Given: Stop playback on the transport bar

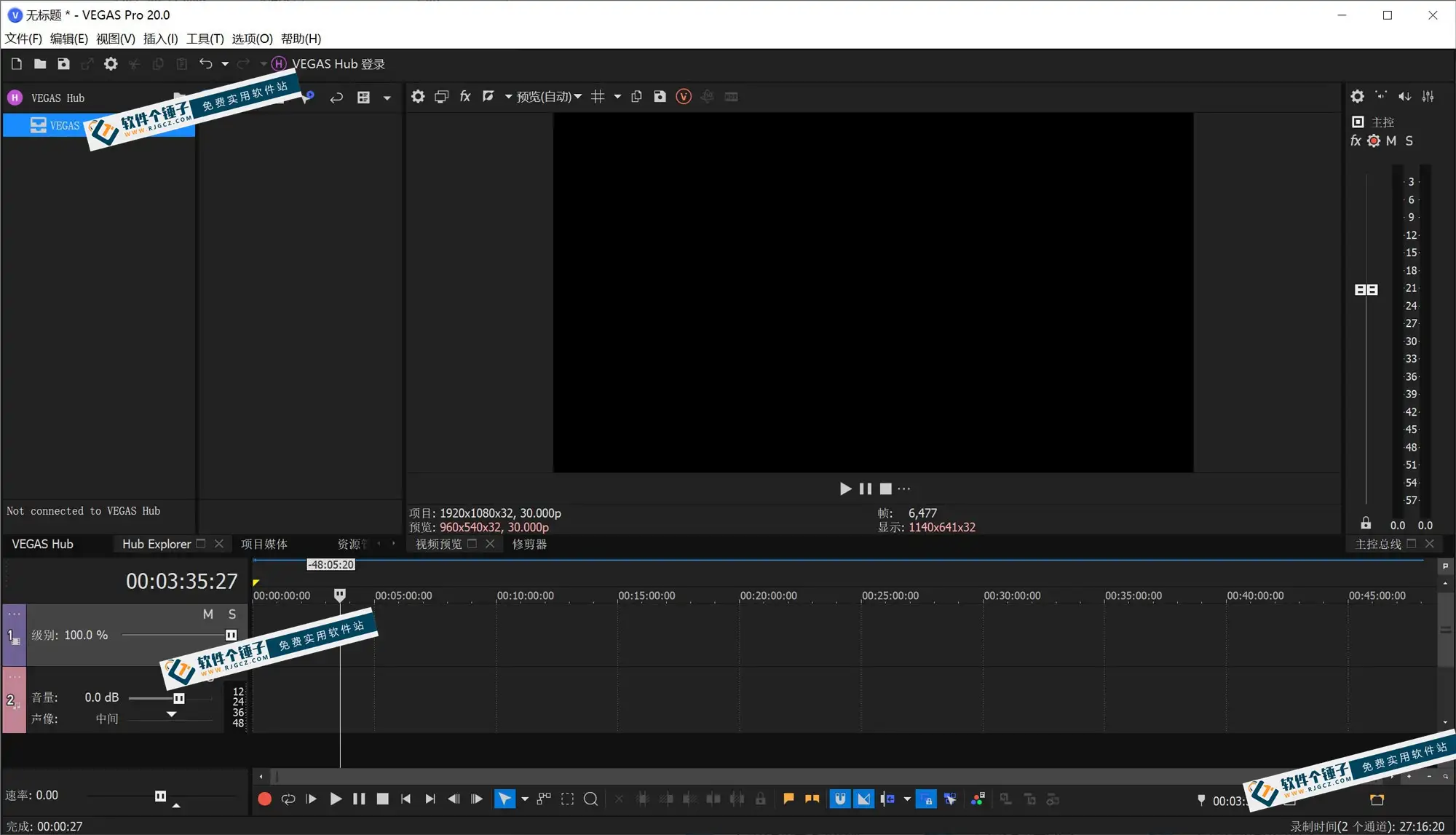Looking at the screenshot, I should click(382, 799).
